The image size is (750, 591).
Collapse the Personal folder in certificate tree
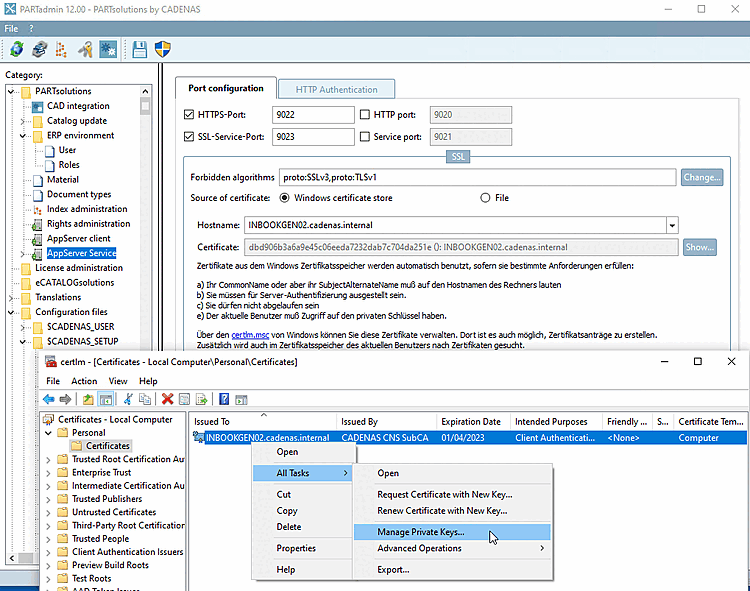coord(50,432)
